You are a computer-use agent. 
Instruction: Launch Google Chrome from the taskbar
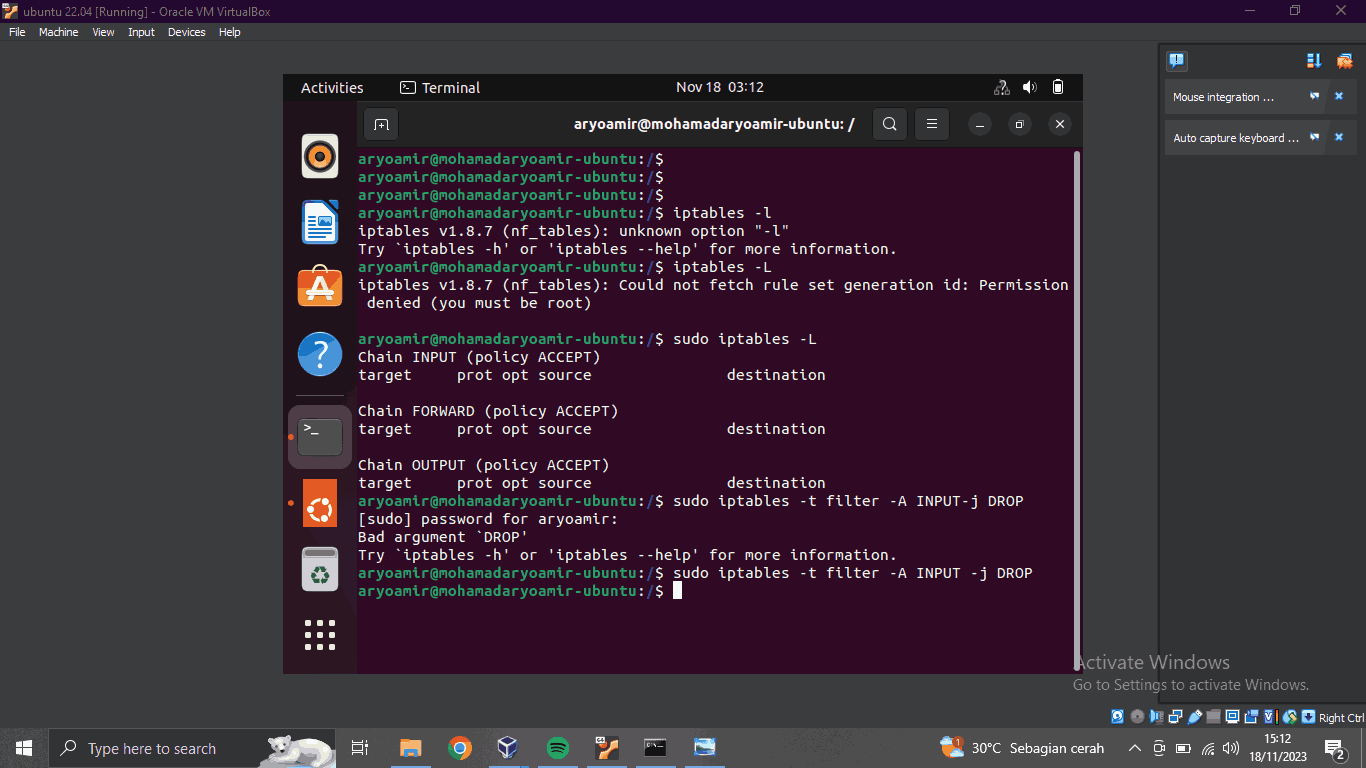pyautogui.click(x=460, y=748)
